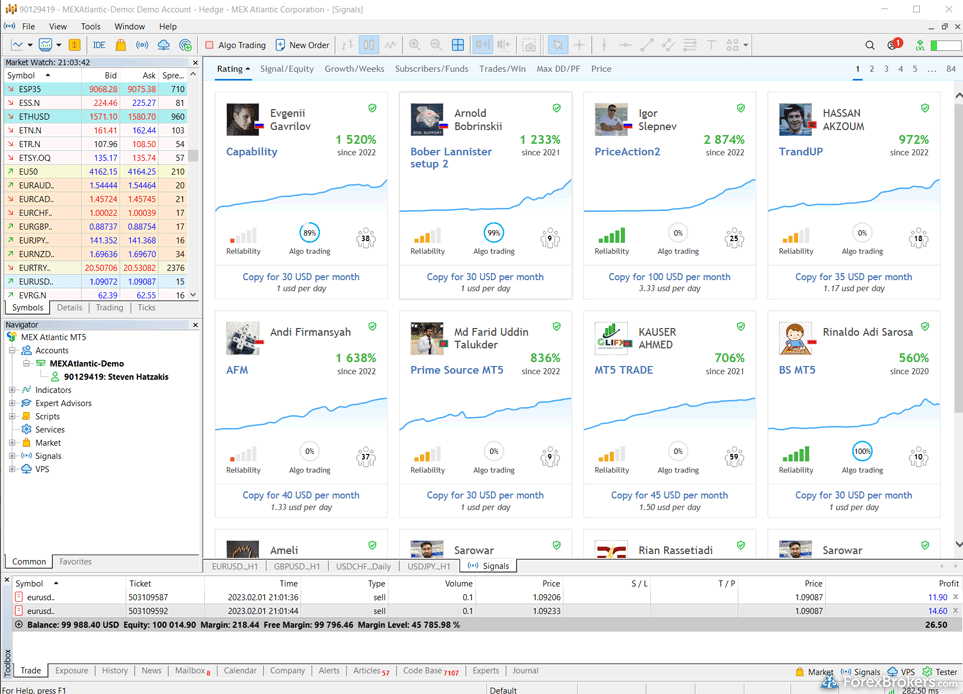Viewport: 963px width, 694px height.
Task: Open the search magnifier in toolbar
Action: [870, 45]
